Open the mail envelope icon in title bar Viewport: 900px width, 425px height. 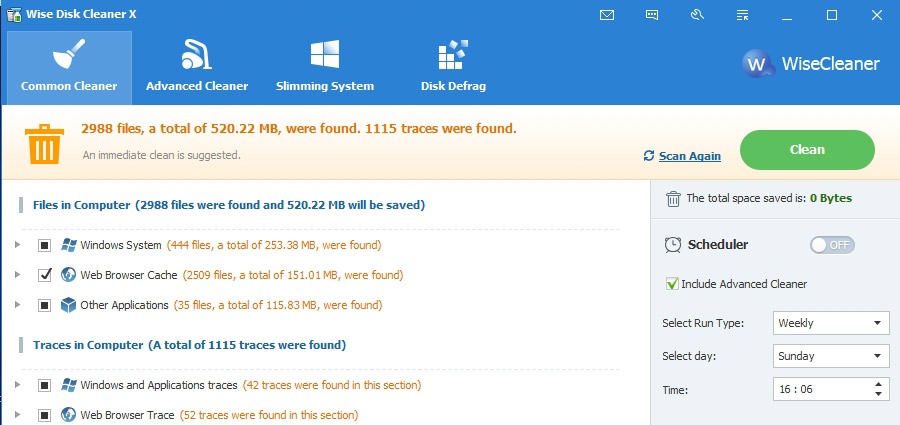click(x=607, y=16)
